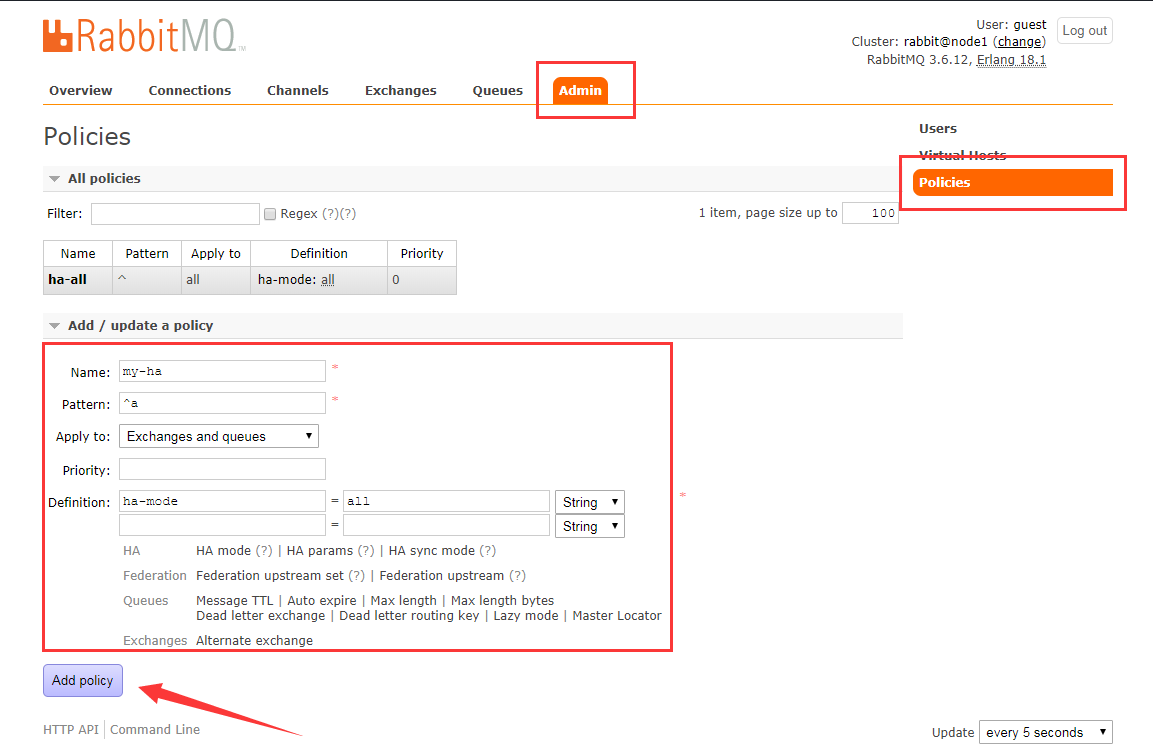Focus the policy Name field with my-ha
The image size is (1153, 755).
click(222, 371)
